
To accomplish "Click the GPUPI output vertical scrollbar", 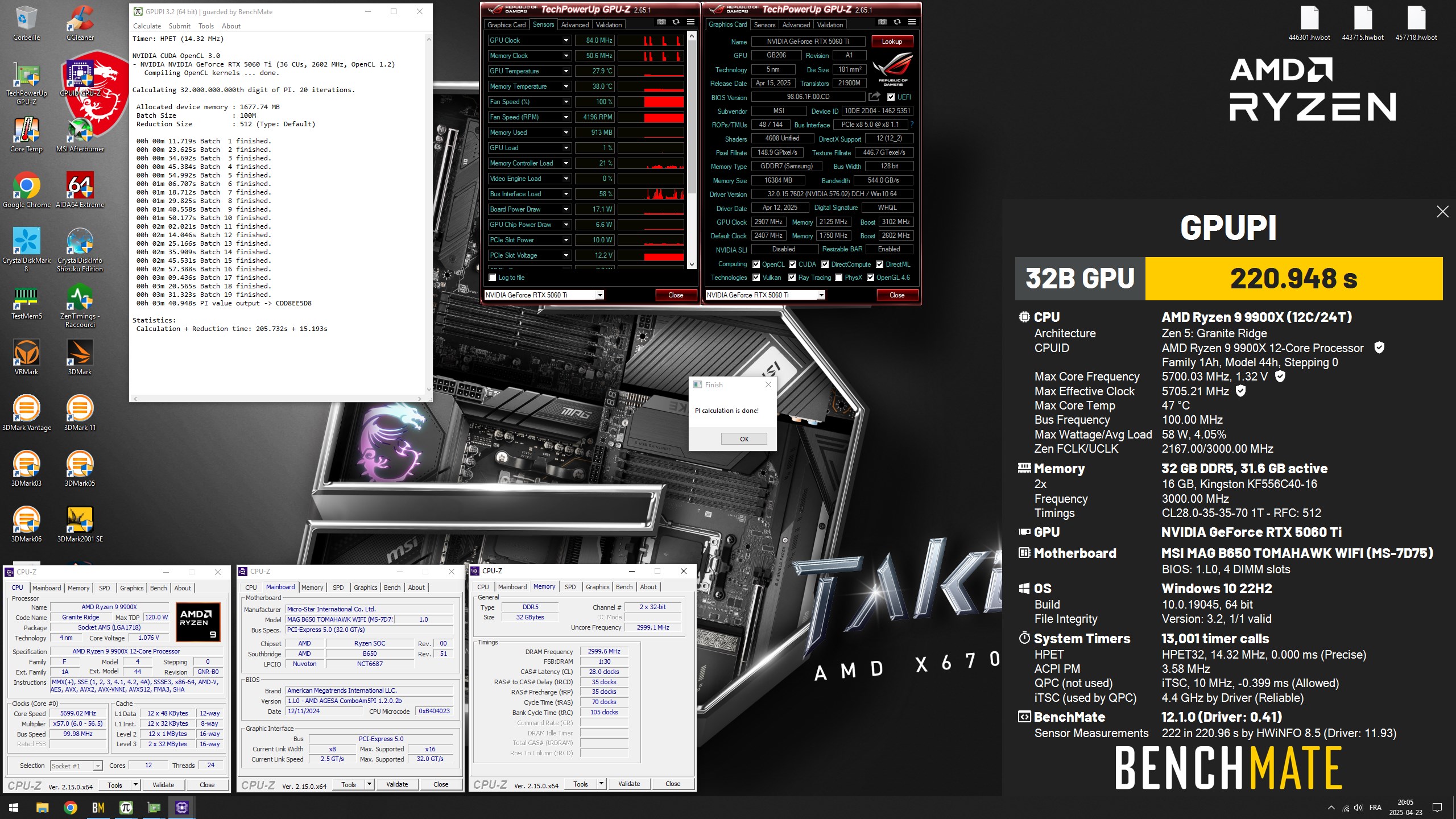I will [x=428, y=214].
